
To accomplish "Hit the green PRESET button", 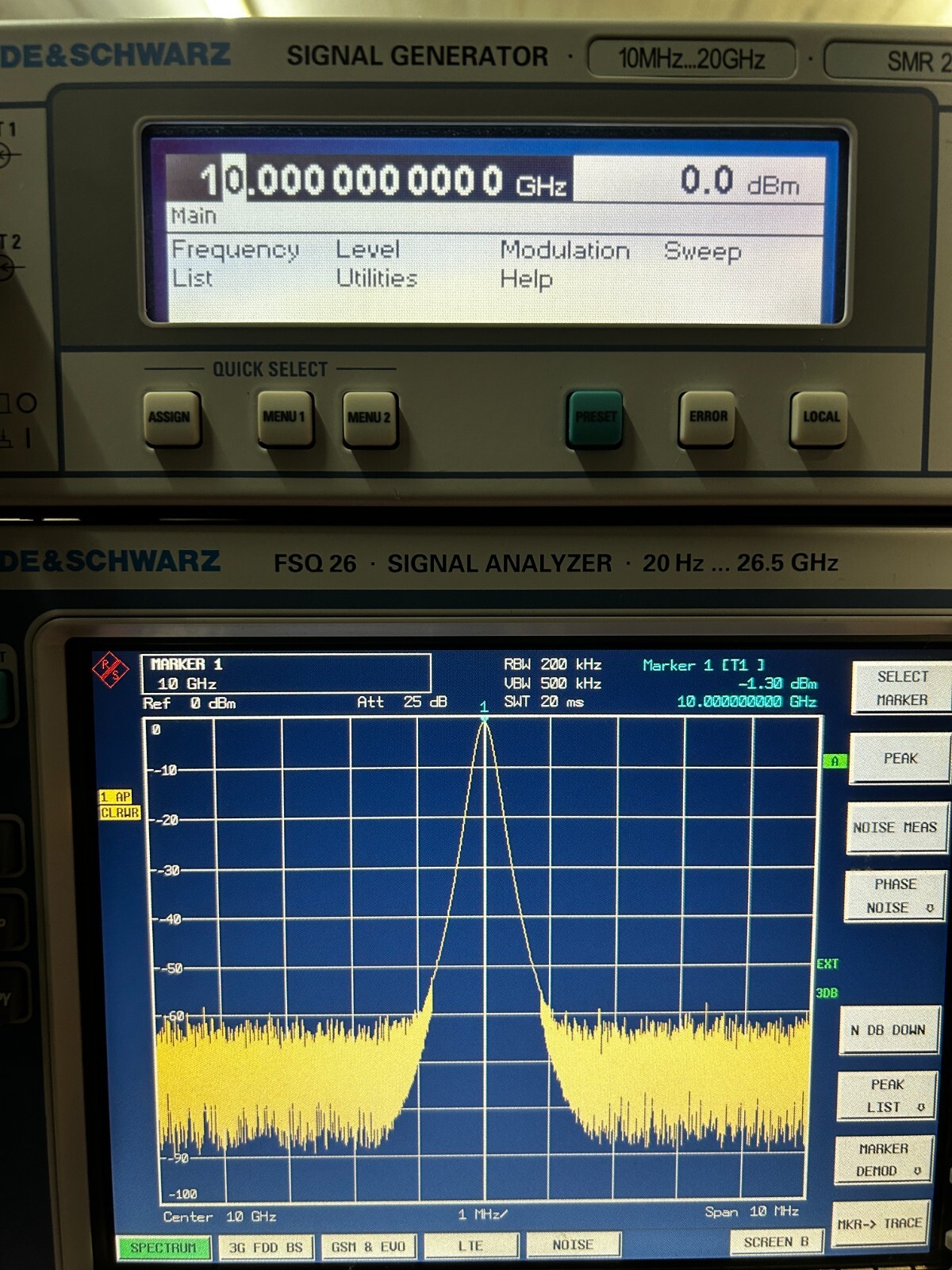I will tap(595, 417).
